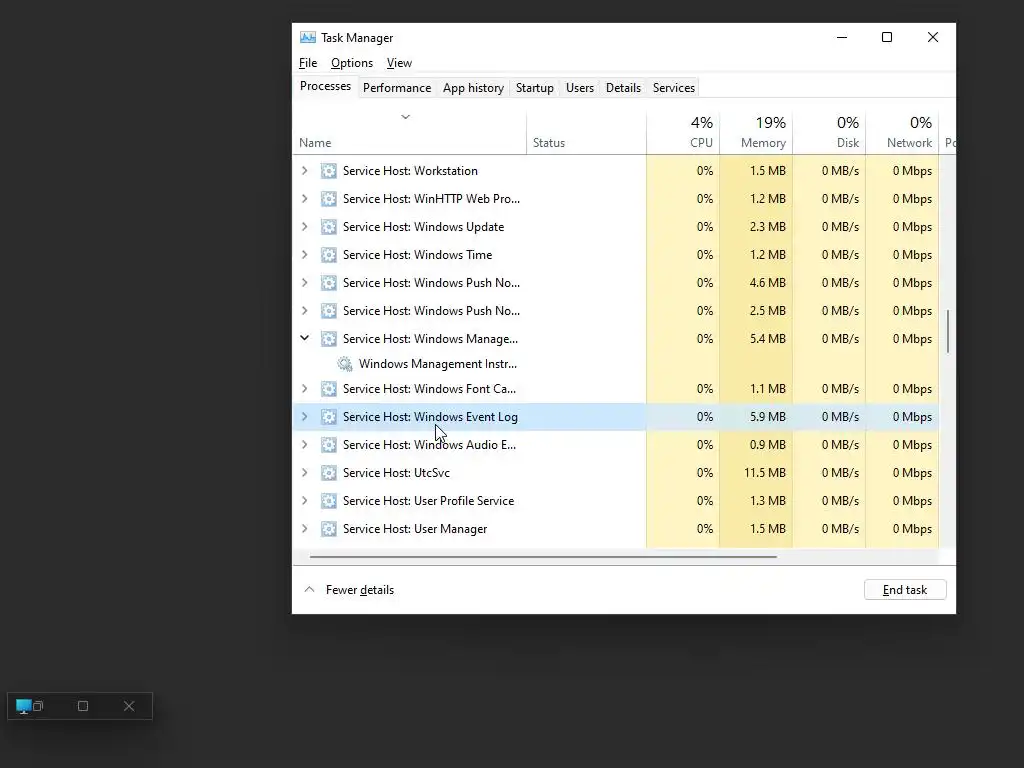Click gear icon of Service Host: Windows Event Log
The height and width of the screenshot is (768, 1024).
328,417
